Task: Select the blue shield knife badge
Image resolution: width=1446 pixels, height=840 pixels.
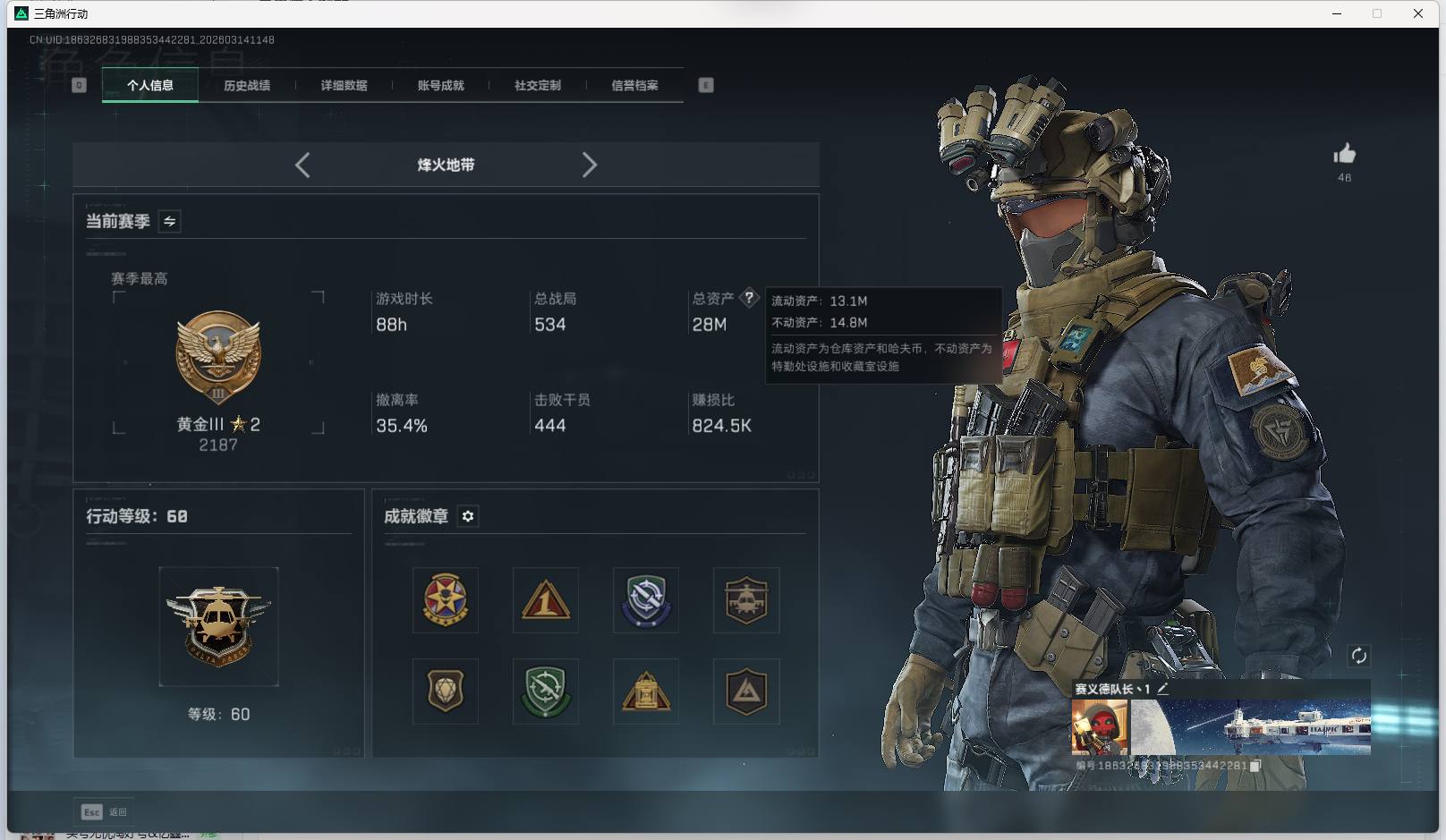Action: (x=646, y=600)
